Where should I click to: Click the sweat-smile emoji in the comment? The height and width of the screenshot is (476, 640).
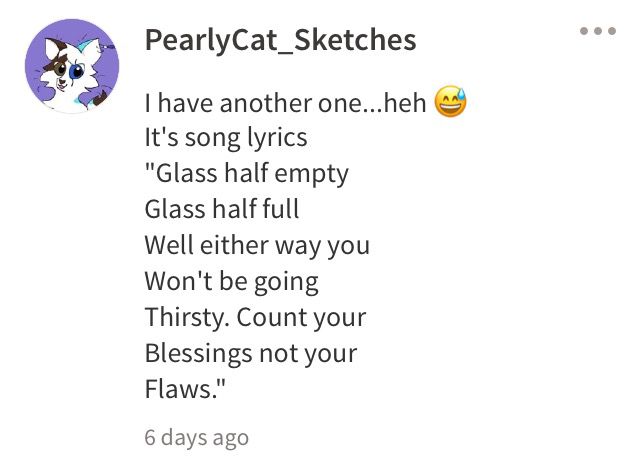click(450, 102)
